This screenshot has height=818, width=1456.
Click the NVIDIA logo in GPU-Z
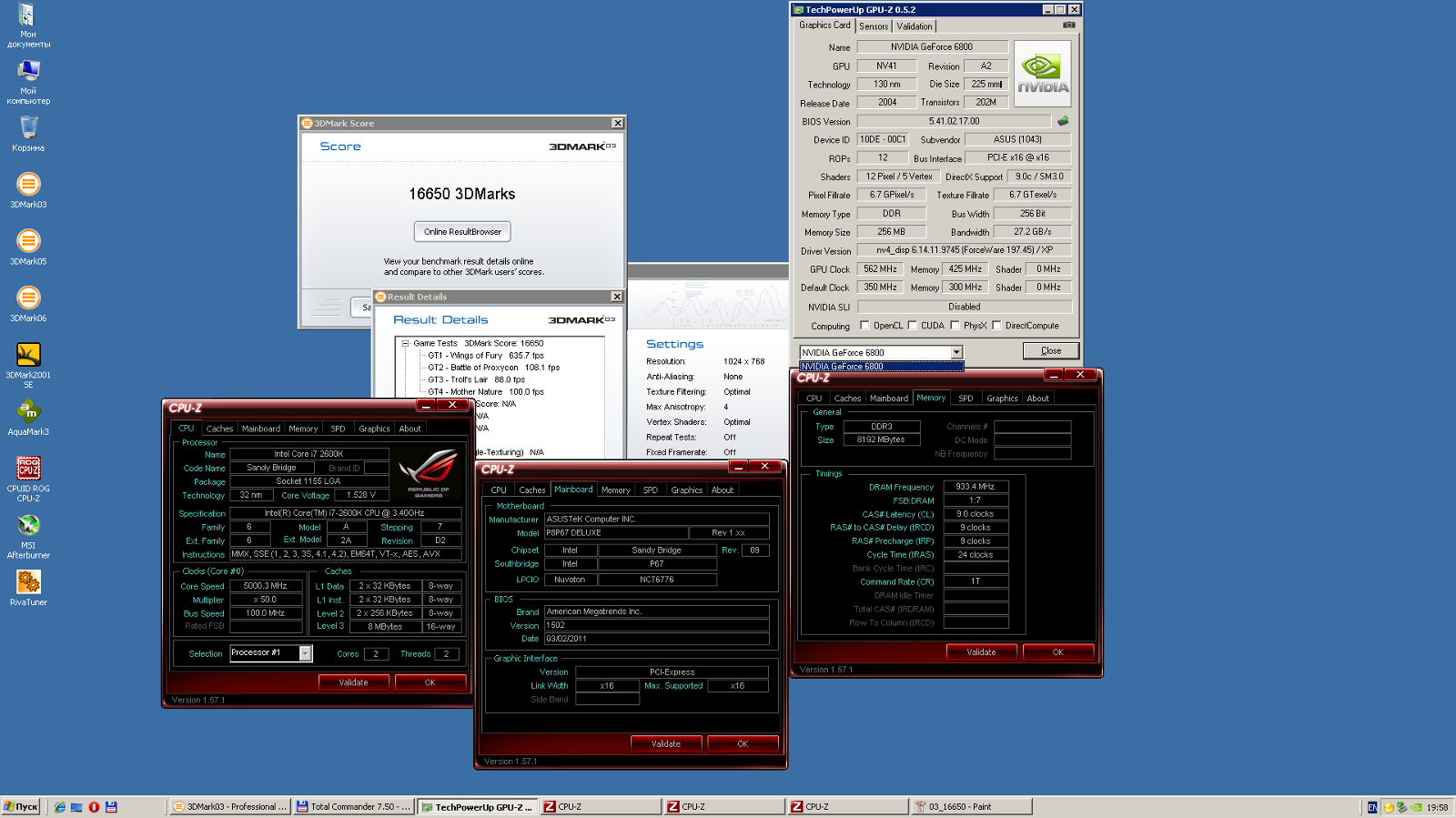click(1042, 74)
